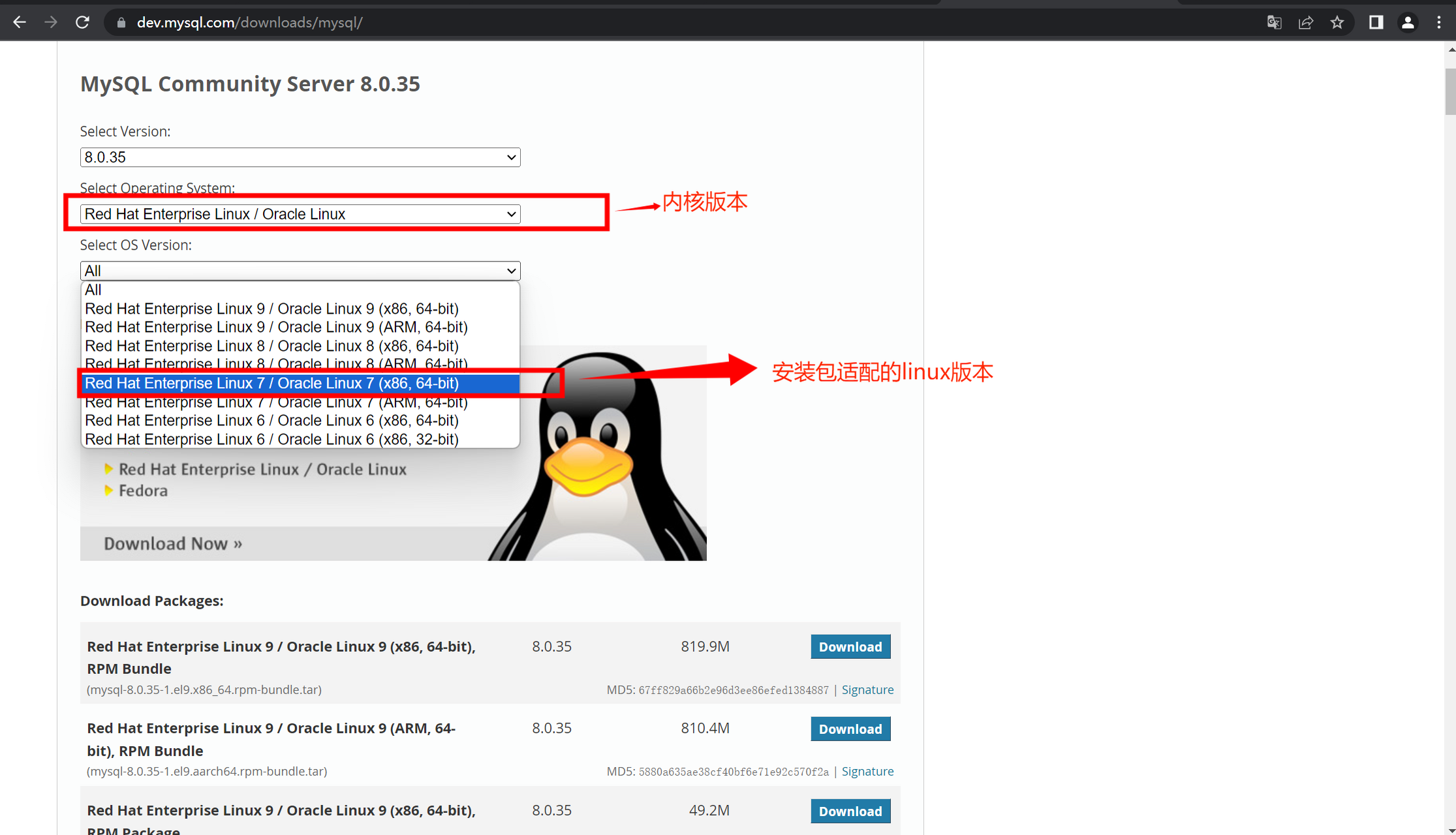Open the Signature link for the first package
Image resolution: width=1456 pixels, height=835 pixels.
point(867,689)
